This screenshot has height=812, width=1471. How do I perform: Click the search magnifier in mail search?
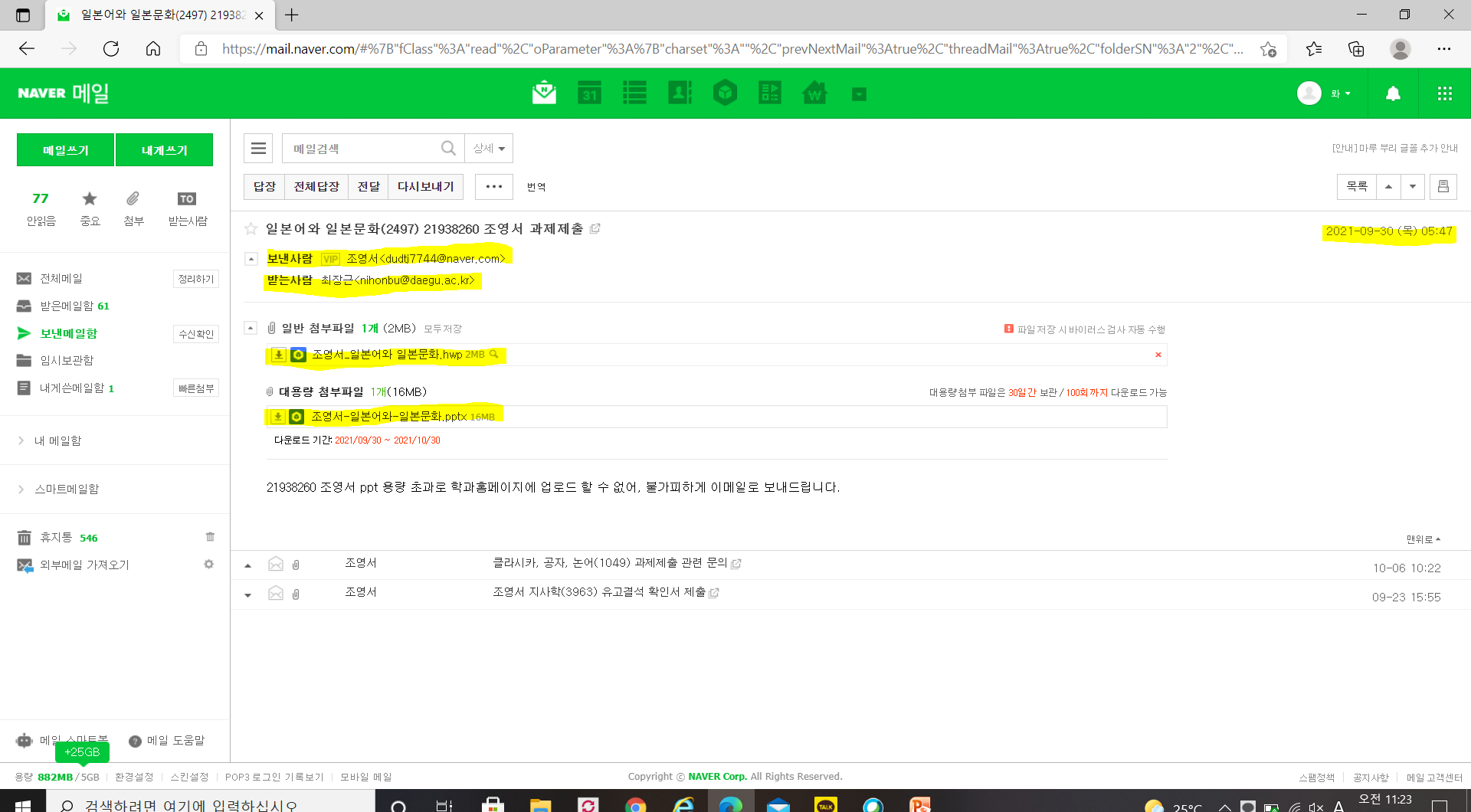tap(448, 148)
